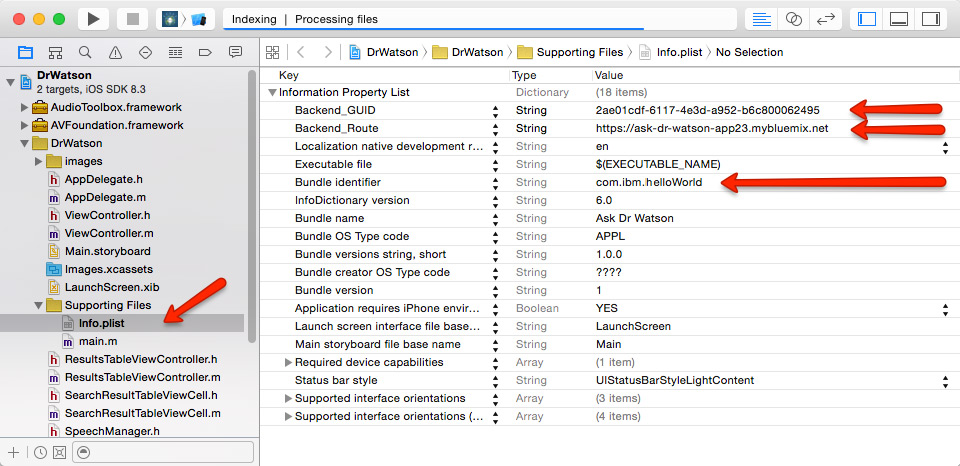Add a new file with plus button
This screenshot has width=960, height=466.
tap(13, 453)
